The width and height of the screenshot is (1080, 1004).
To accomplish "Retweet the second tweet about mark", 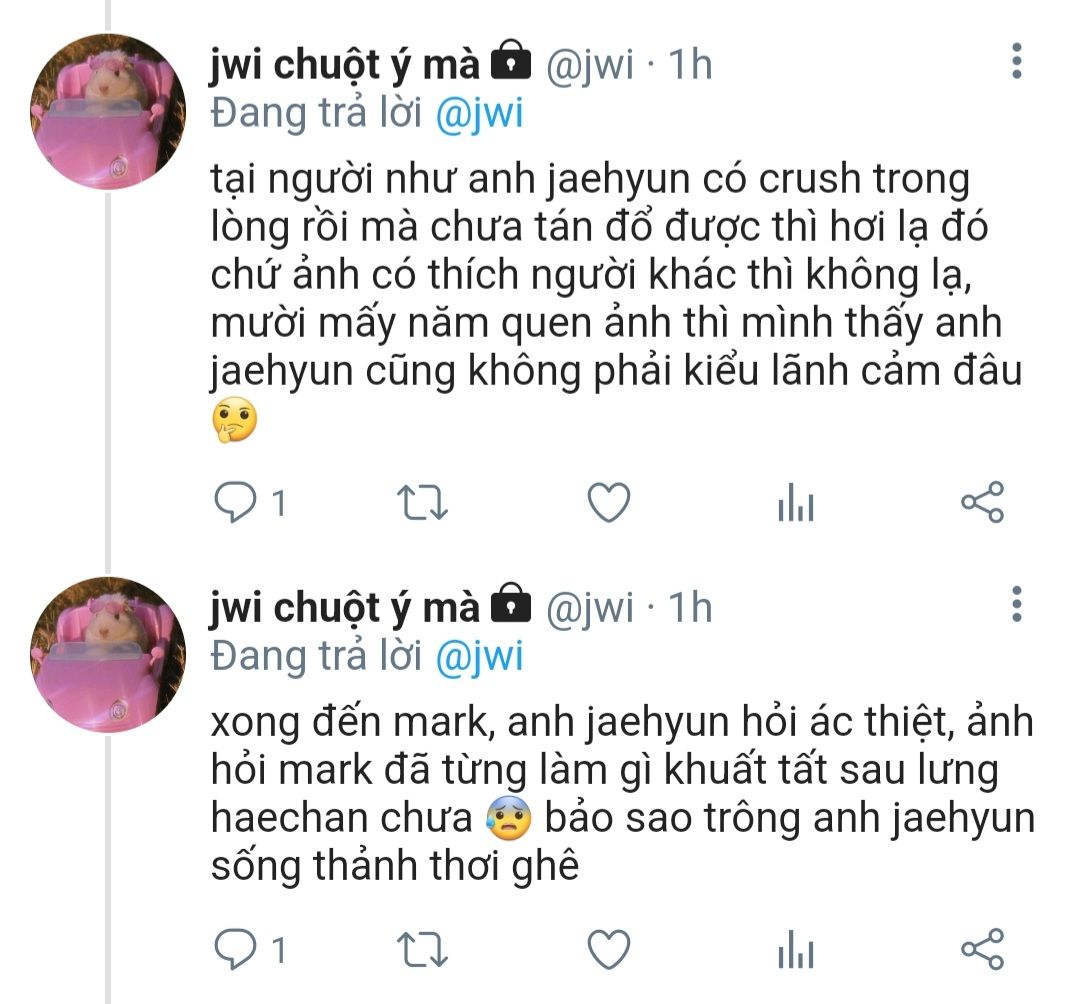I will (x=423, y=950).
